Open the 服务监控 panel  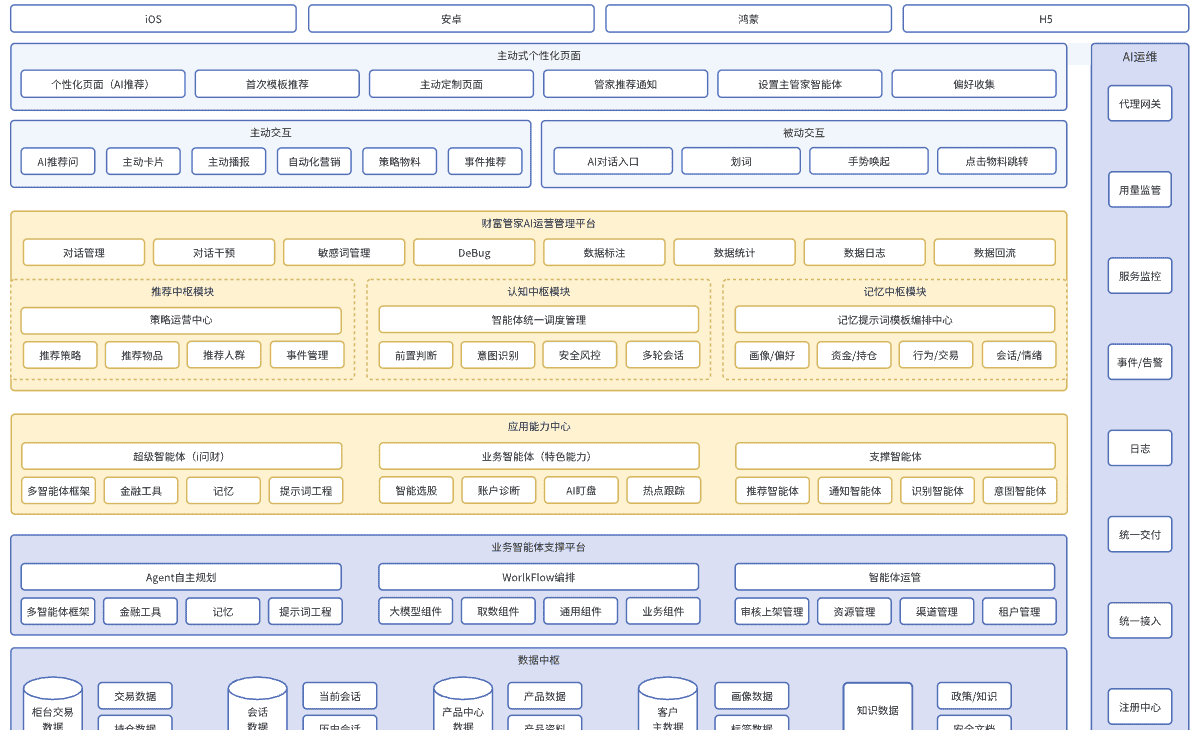[1139, 275]
